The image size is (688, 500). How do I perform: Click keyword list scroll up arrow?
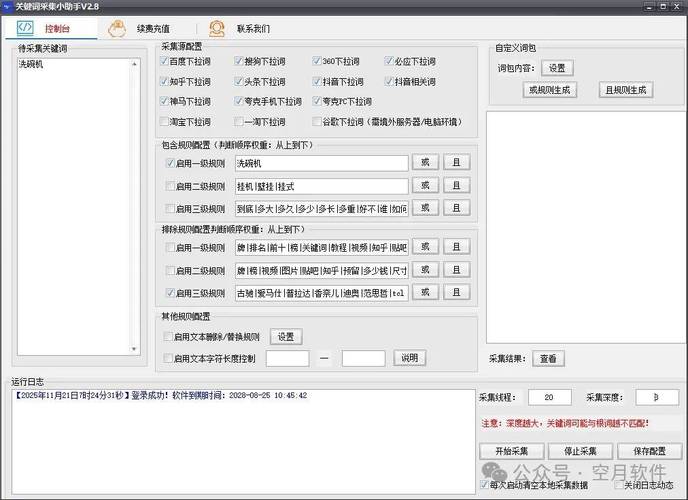(134, 64)
